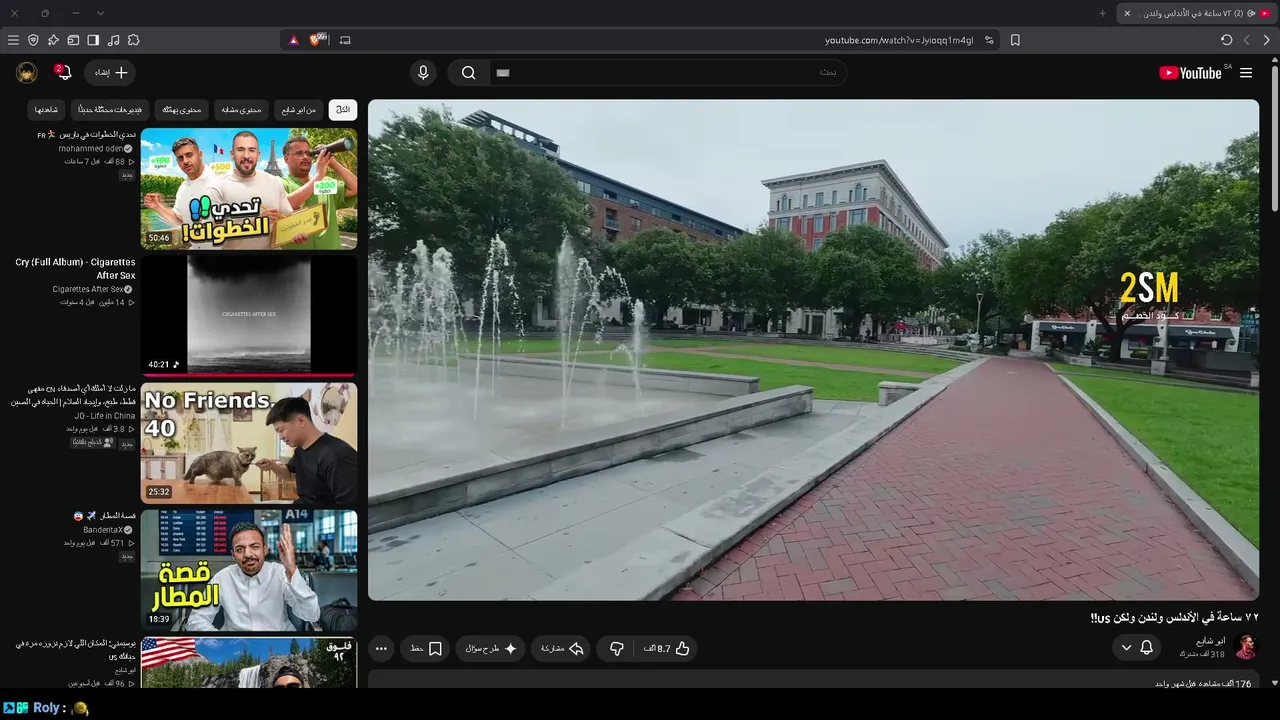Open the No Friends 40 video thumbnail

click(x=249, y=443)
